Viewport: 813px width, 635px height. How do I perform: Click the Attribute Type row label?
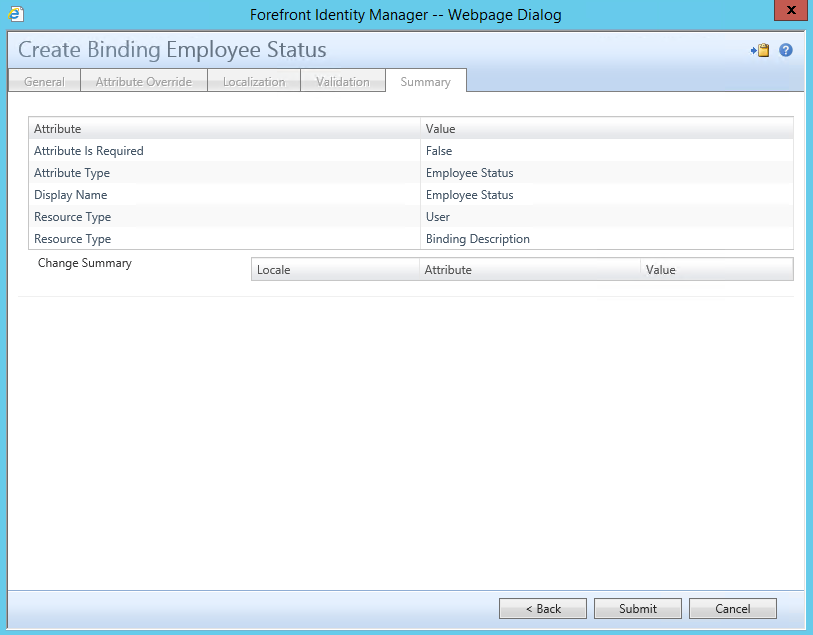point(72,173)
